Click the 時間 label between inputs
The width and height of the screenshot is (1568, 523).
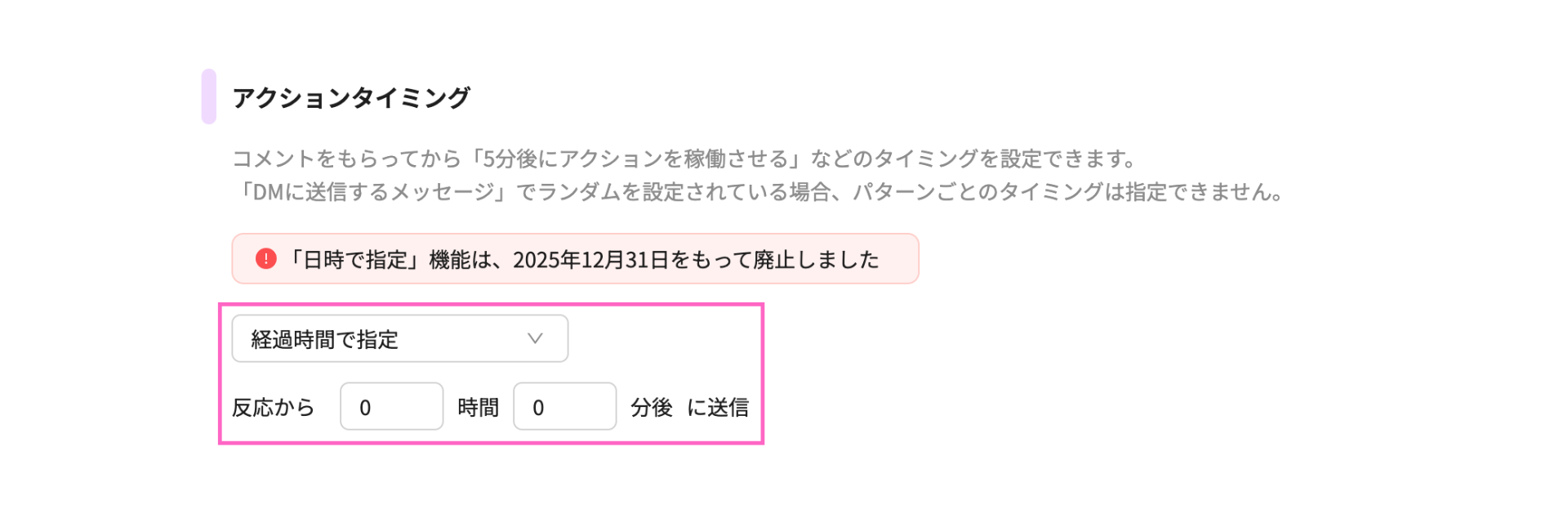[478, 407]
